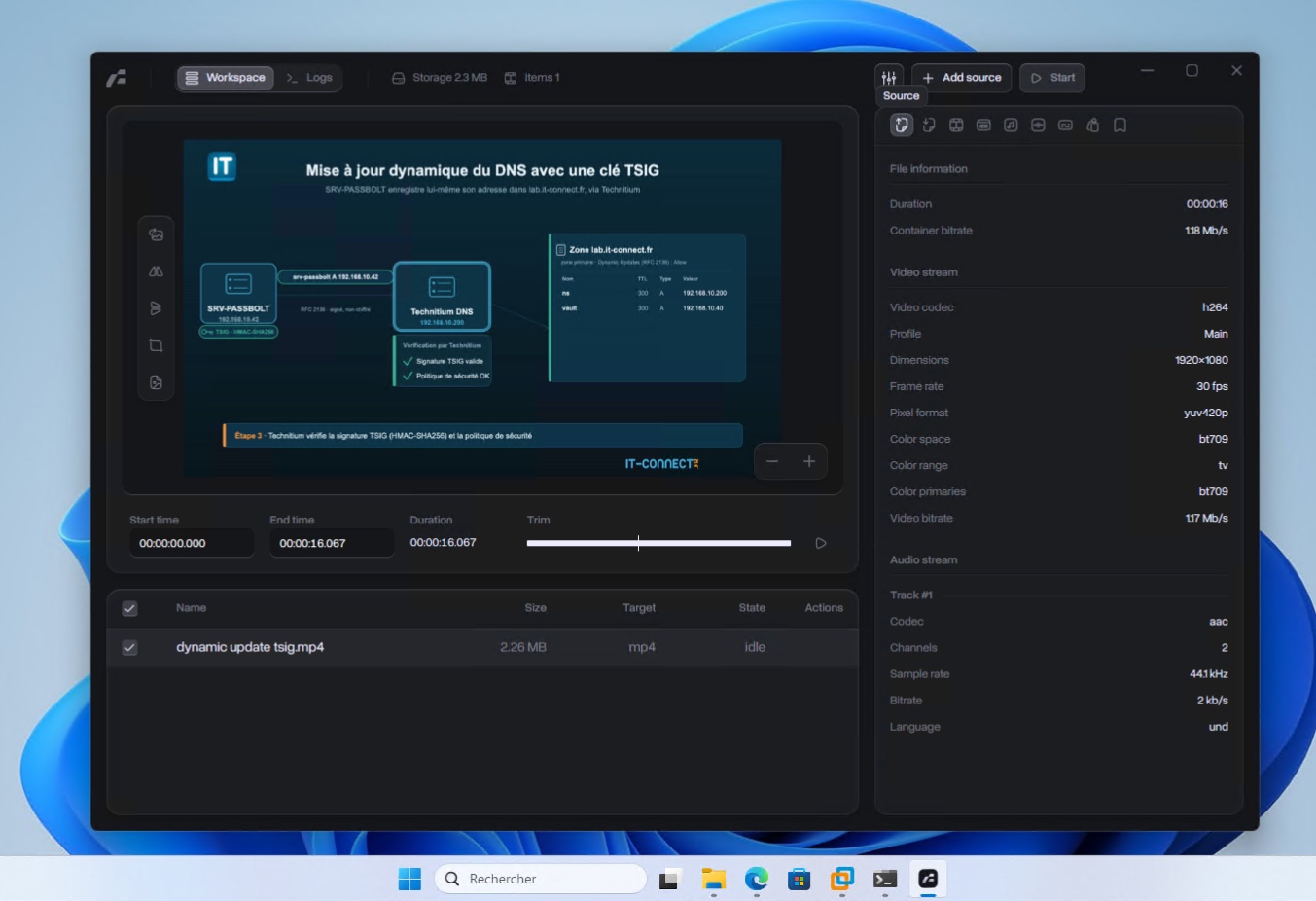Screen dimensions: 1316x901
Task: Switch to the Logs tab
Action: pyautogui.click(x=308, y=78)
